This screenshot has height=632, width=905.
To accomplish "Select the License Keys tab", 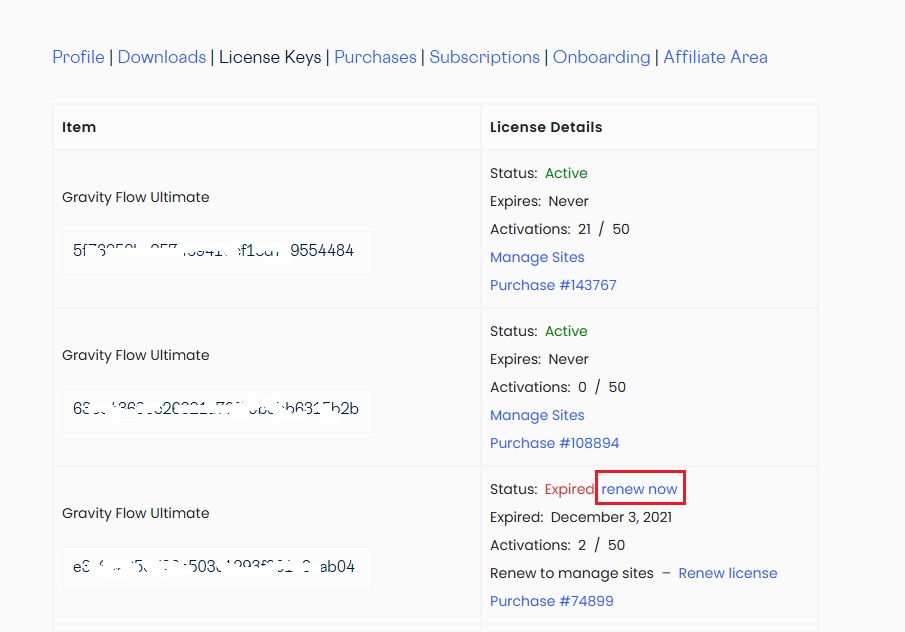I will click(x=270, y=57).
